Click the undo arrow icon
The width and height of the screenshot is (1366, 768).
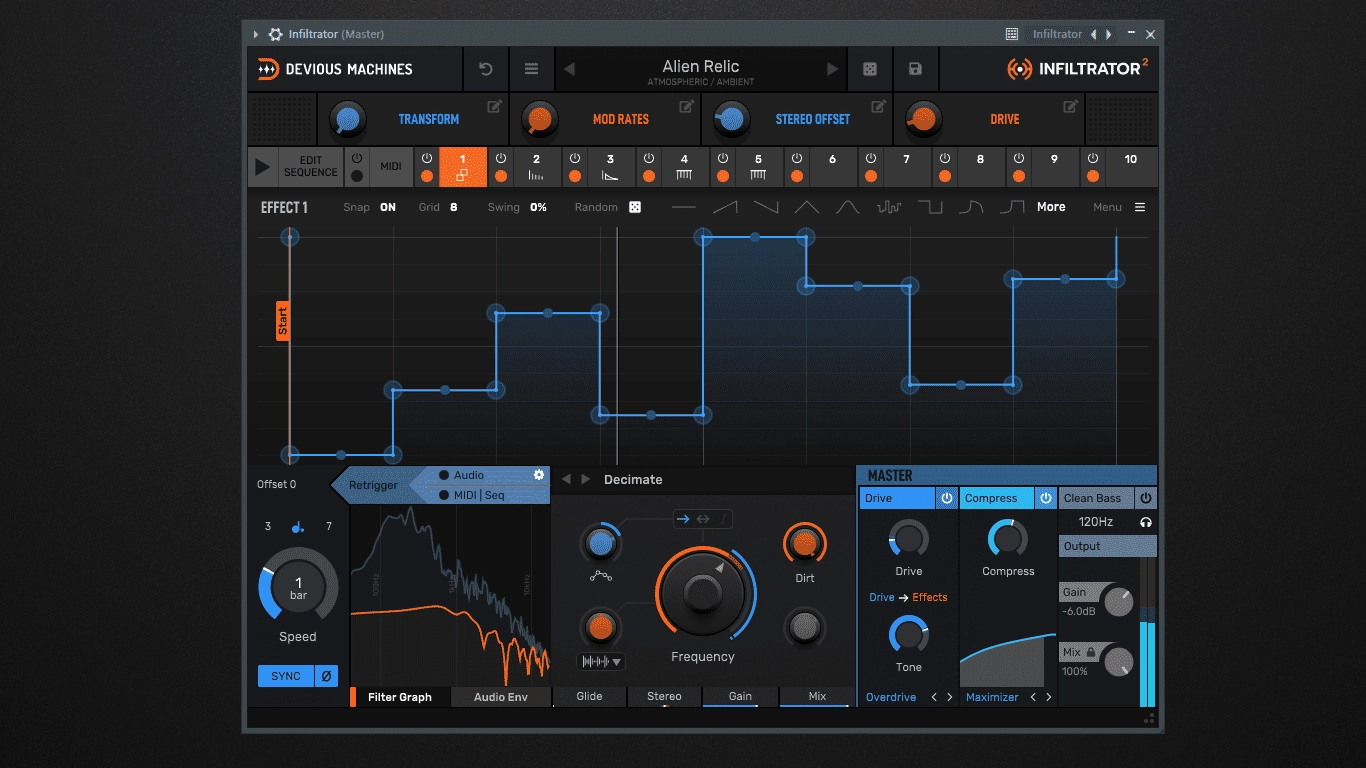[486, 69]
